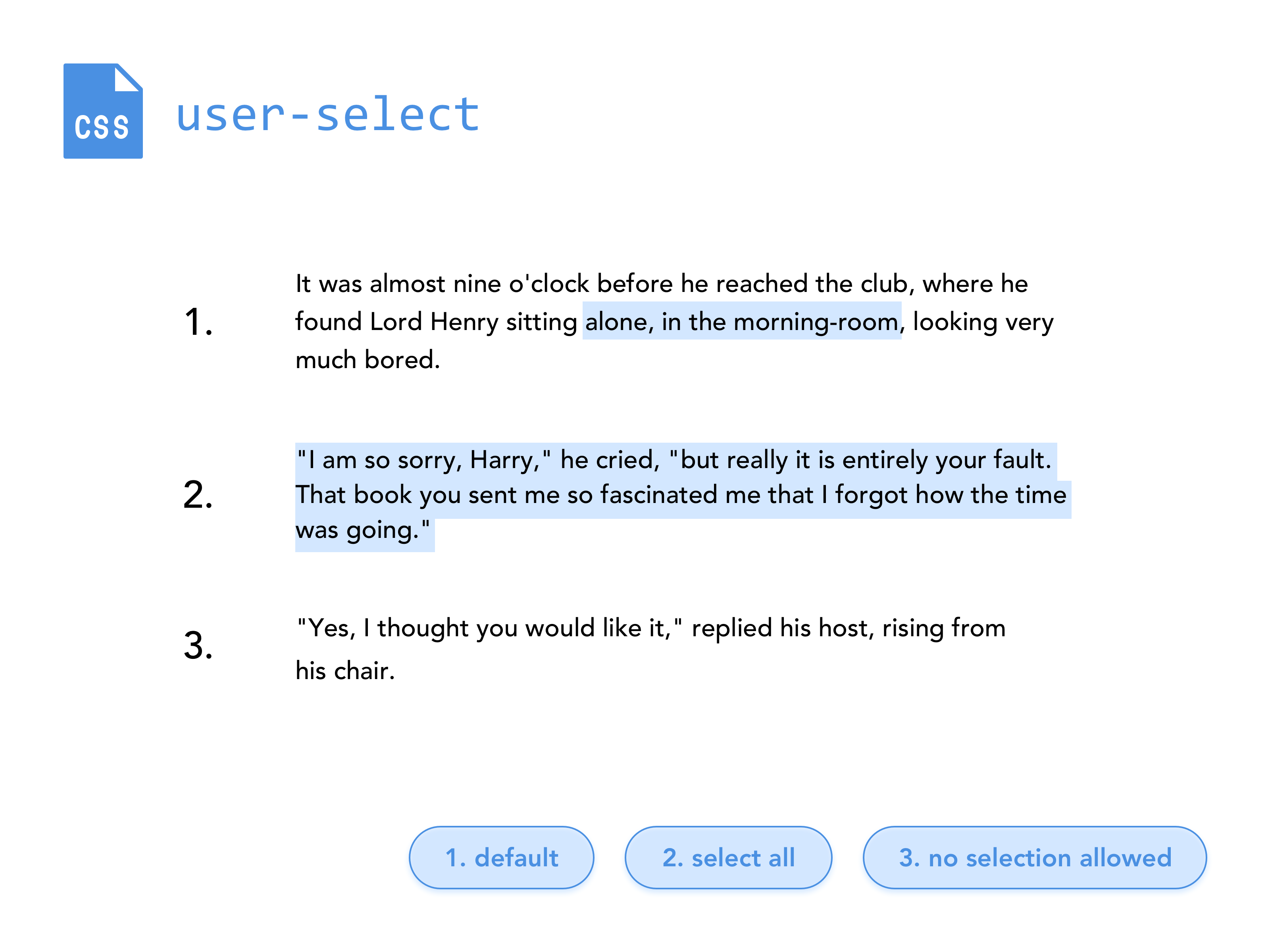Click the words "Lord Henry" in paragraph one

(433, 322)
